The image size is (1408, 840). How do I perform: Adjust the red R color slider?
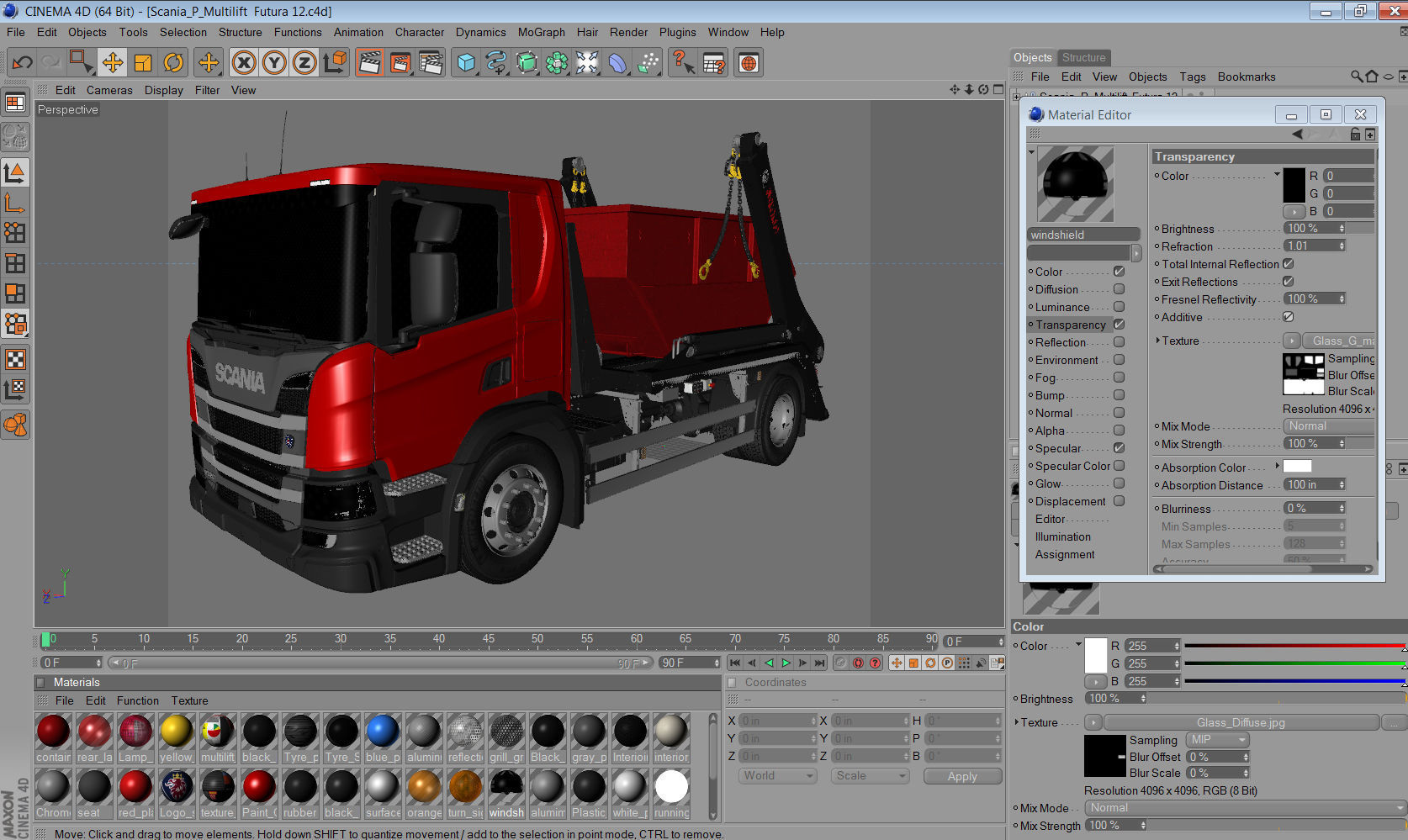click(1294, 646)
